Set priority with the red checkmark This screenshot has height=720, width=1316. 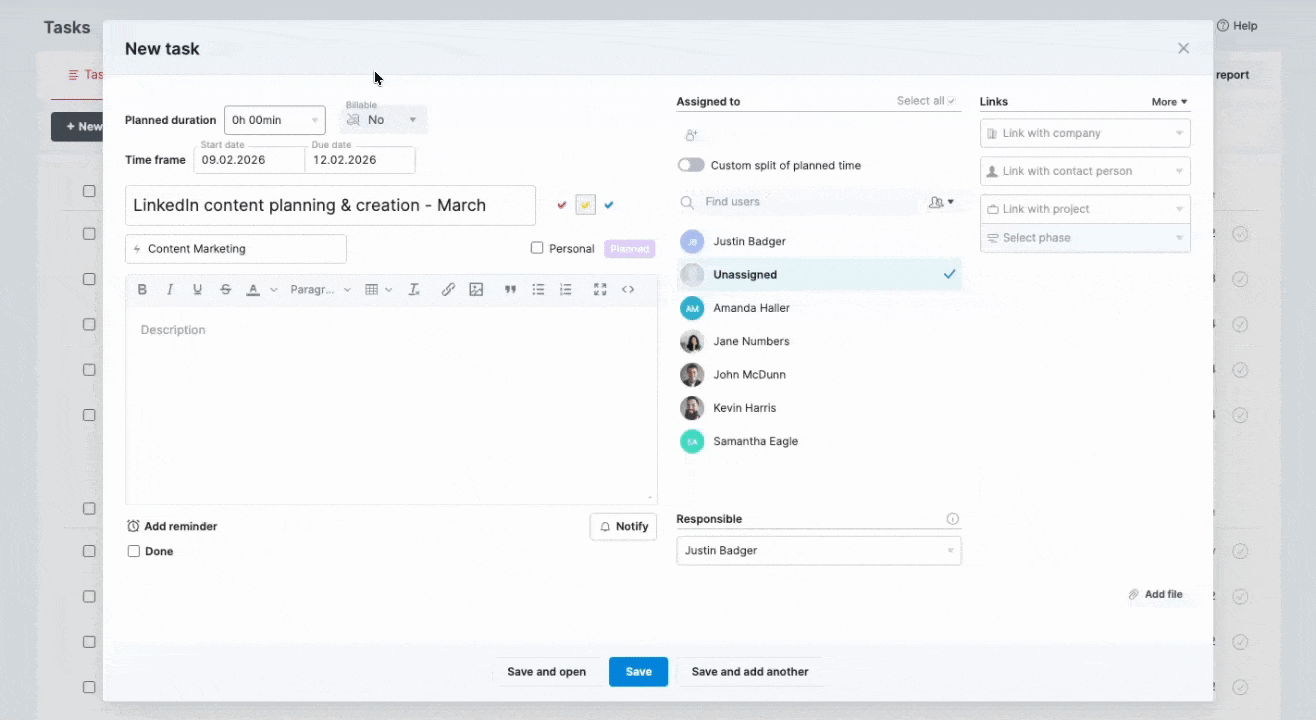562,205
